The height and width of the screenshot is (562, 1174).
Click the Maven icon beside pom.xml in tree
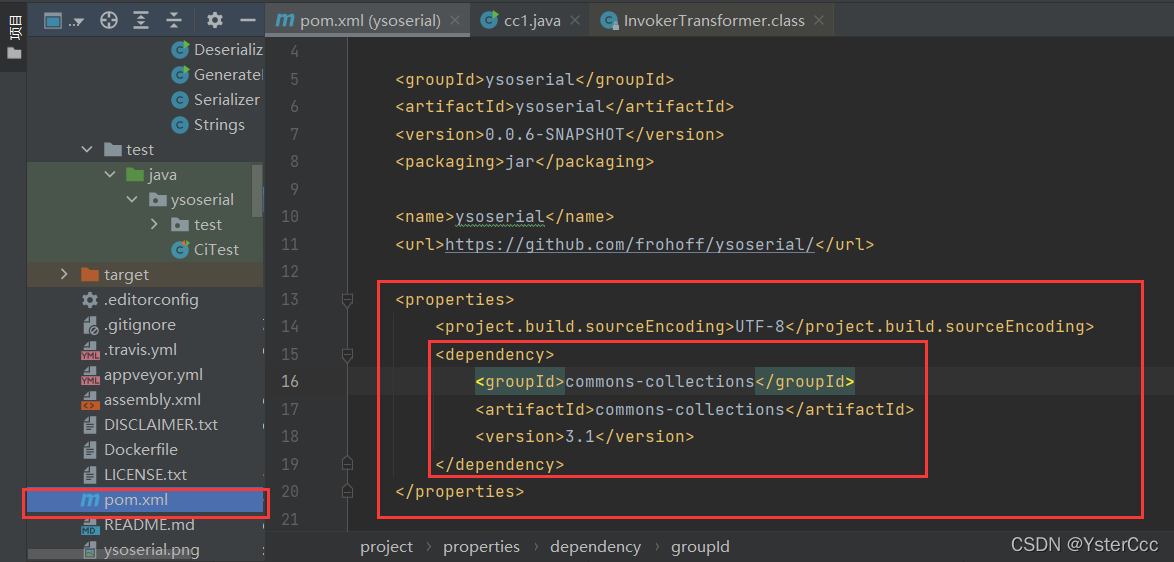click(90, 500)
